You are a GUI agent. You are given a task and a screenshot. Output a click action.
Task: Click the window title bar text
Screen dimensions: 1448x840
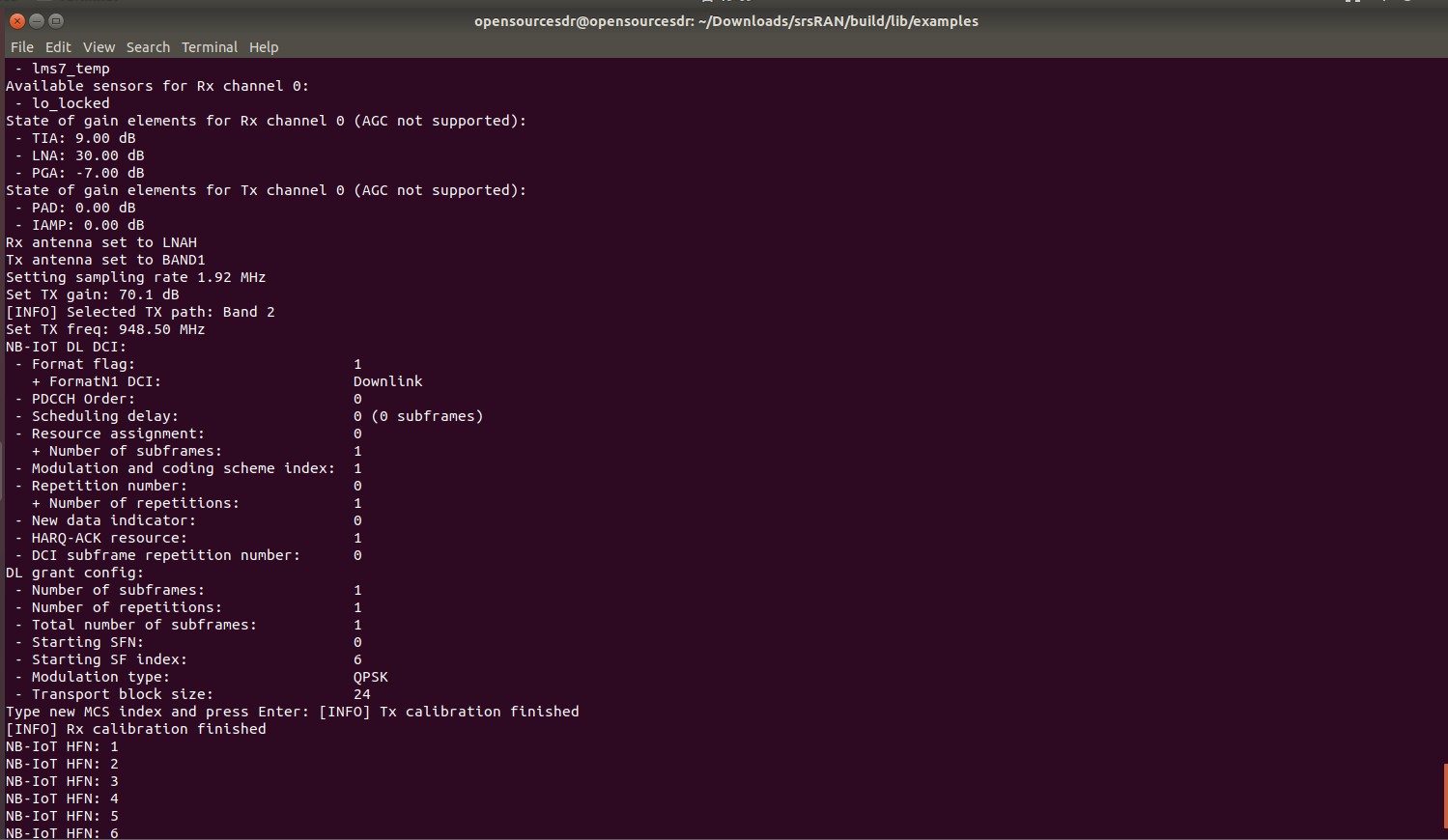tap(726, 21)
